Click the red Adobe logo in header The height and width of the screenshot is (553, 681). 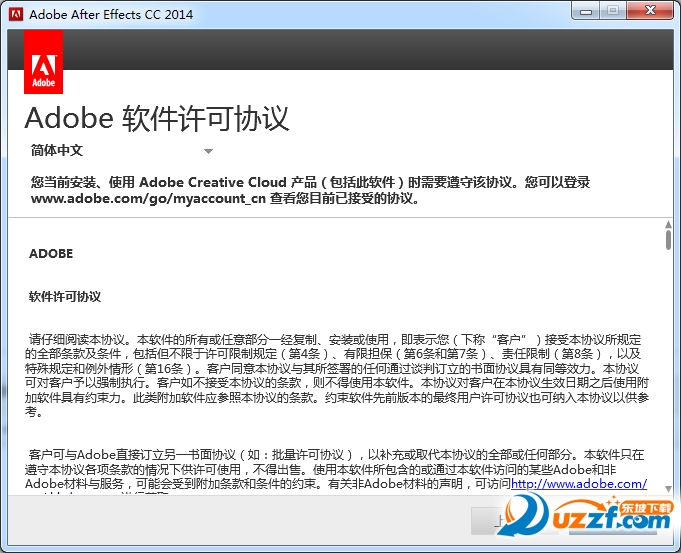point(43,62)
